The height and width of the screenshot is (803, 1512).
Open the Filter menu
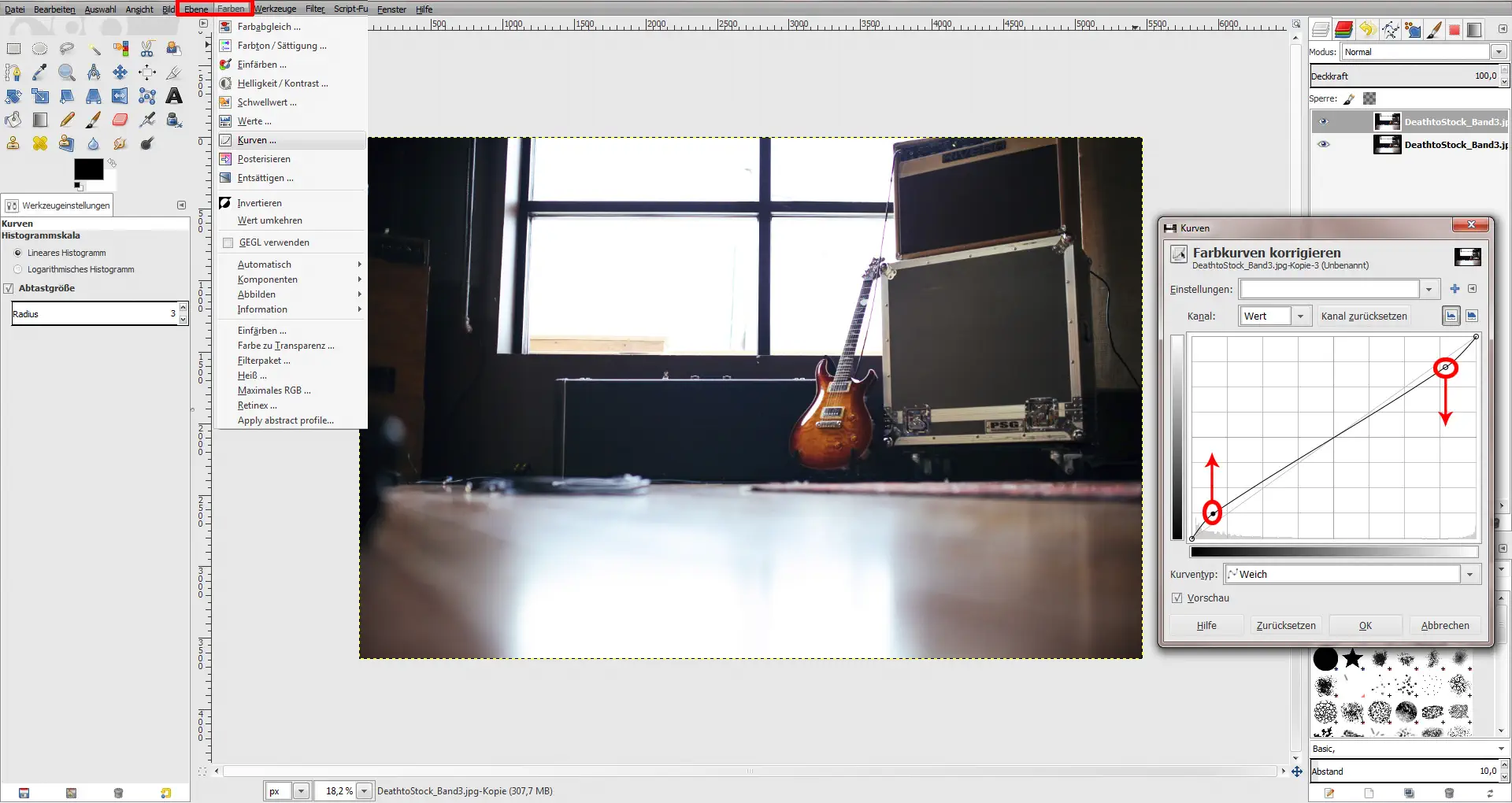[x=314, y=9]
